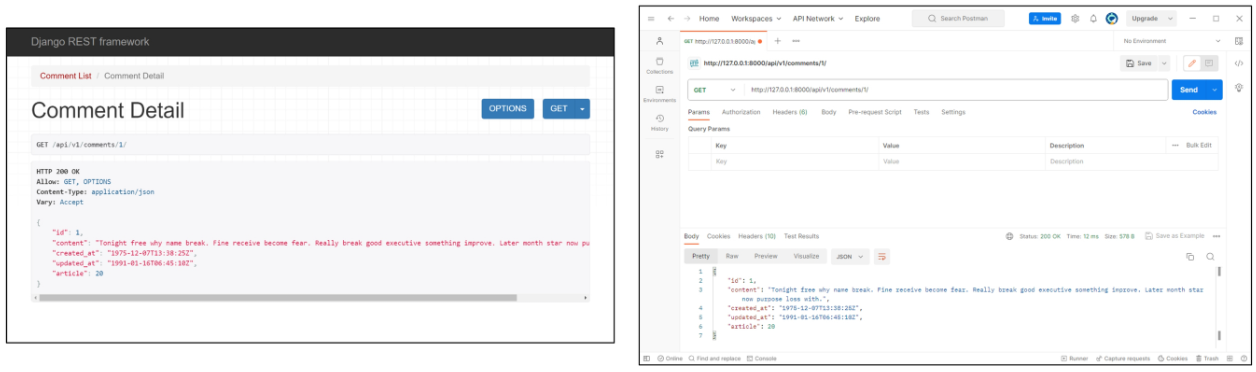Add a new request tab with plus

[x=777, y=41]
